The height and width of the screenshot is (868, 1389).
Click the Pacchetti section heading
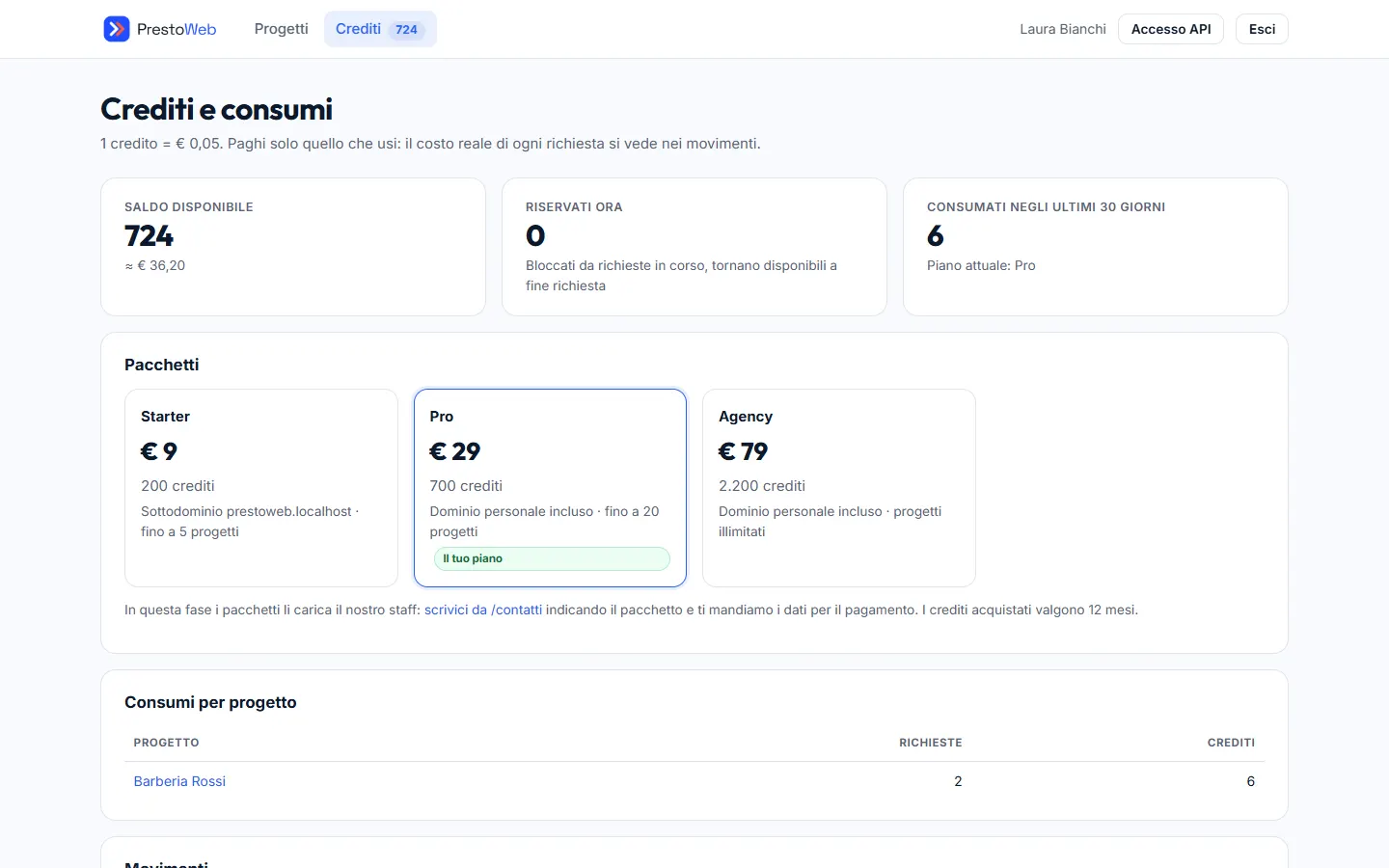[x=162, y=365]
